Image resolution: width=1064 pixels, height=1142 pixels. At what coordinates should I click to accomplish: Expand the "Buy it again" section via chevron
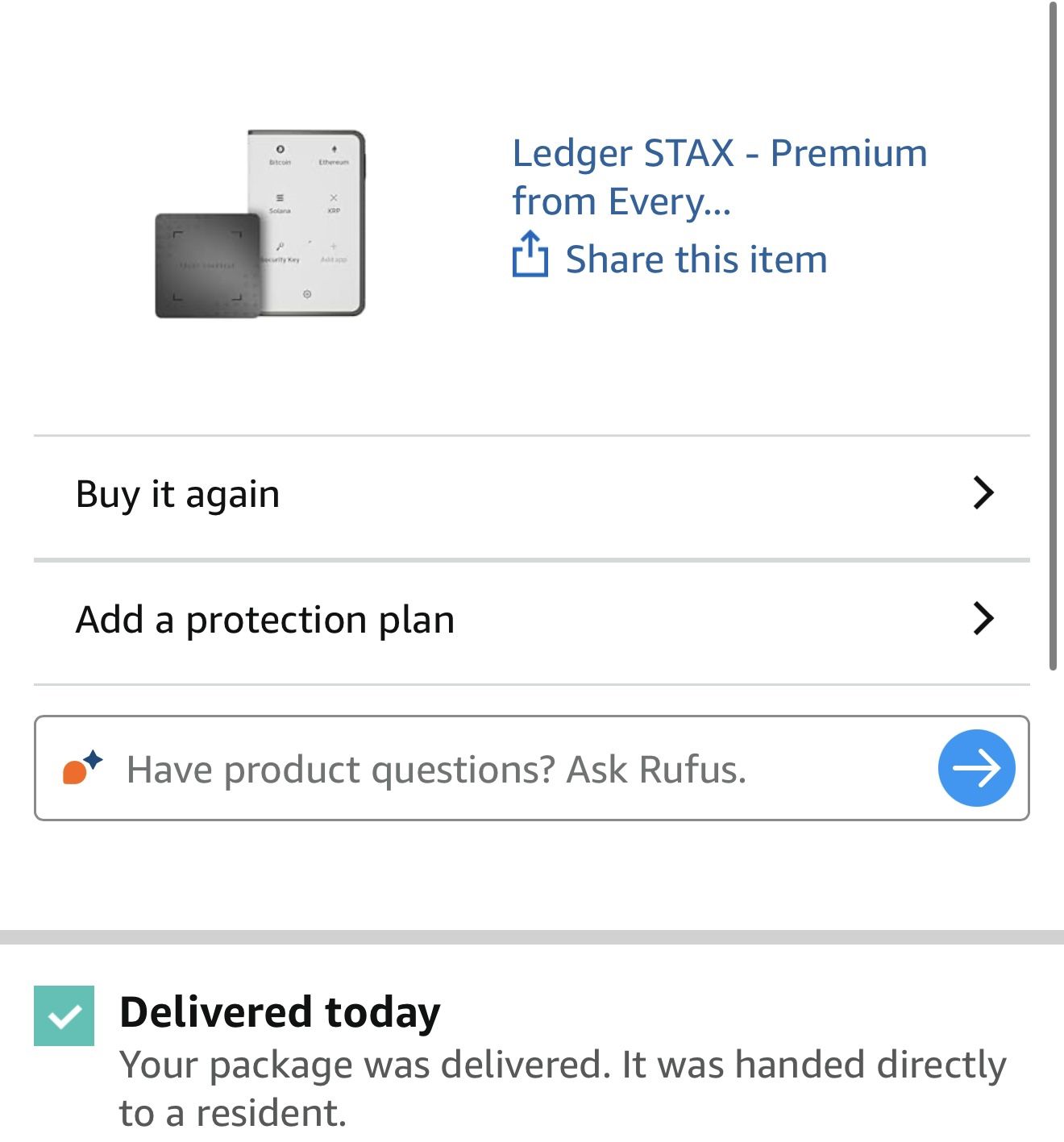(x=982, y=494)
